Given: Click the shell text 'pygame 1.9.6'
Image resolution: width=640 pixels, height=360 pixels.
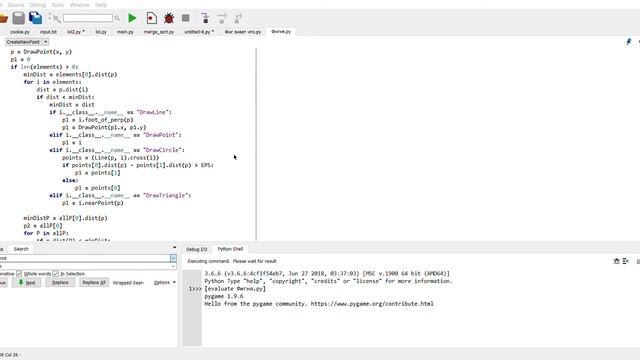Looking at the screenshot, I should (224, 296).
